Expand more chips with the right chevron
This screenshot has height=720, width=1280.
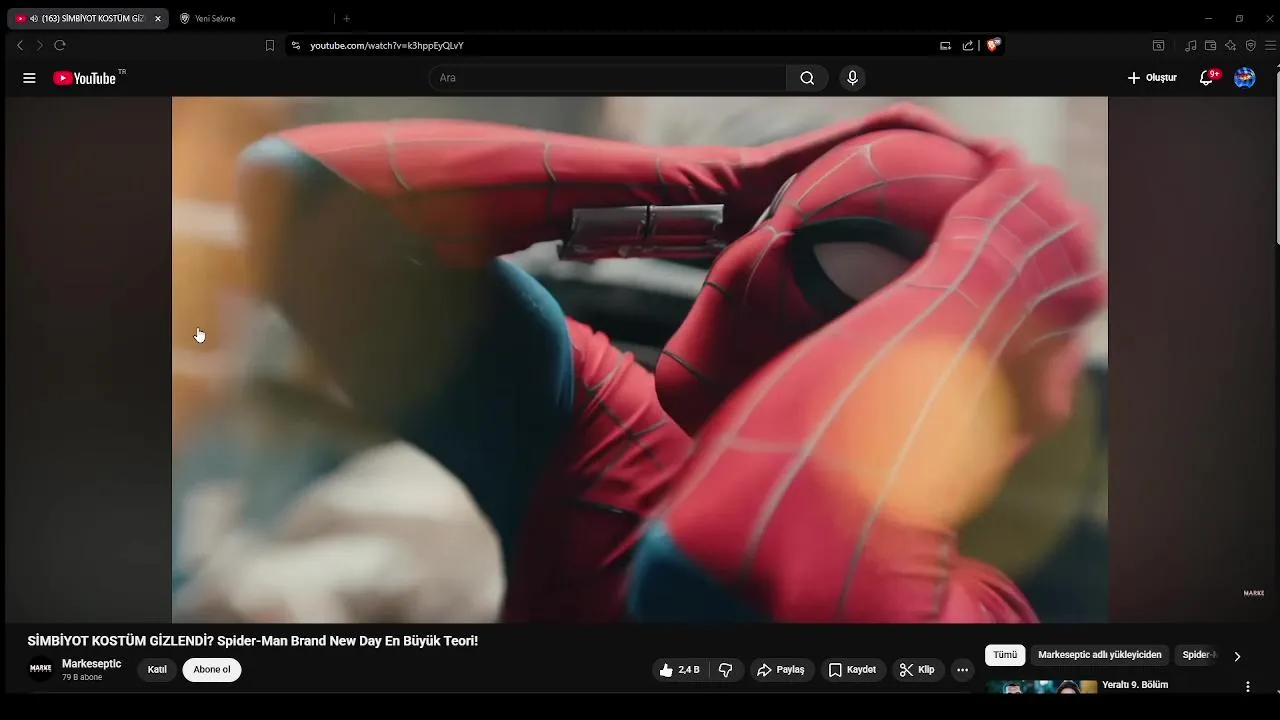[x=1237, y=657]
